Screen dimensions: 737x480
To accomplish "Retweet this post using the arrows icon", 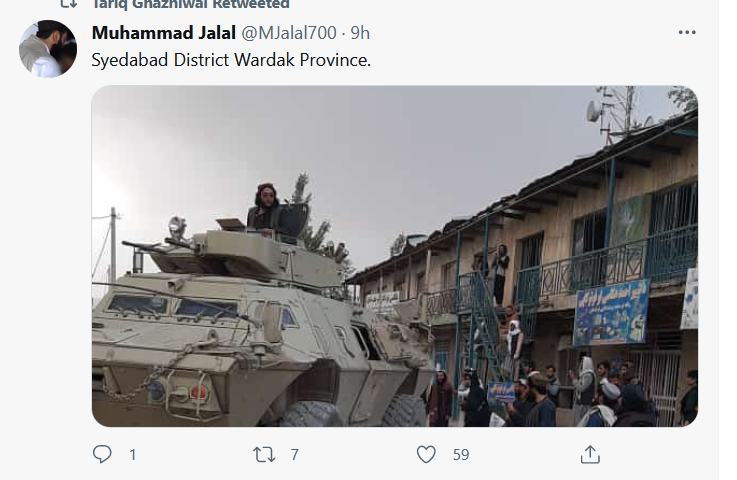I will (264, 455).
